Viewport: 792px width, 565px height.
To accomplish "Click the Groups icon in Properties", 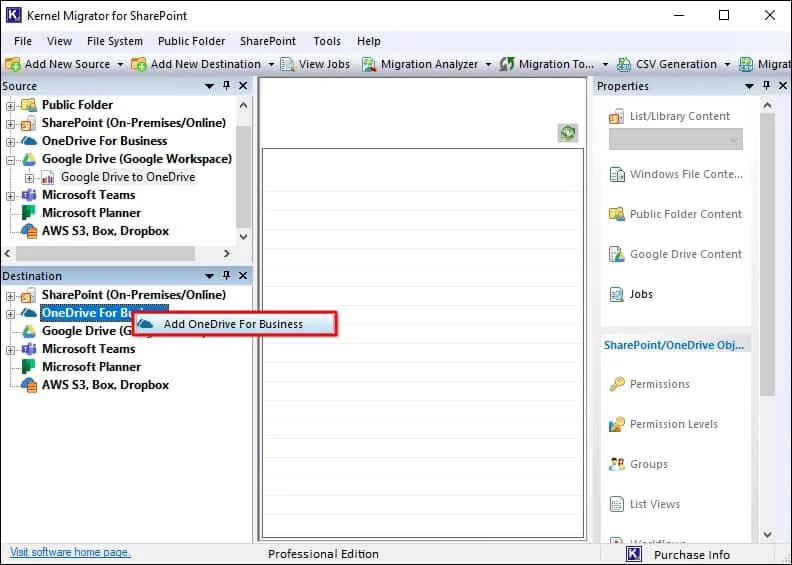I will (617, 464).
